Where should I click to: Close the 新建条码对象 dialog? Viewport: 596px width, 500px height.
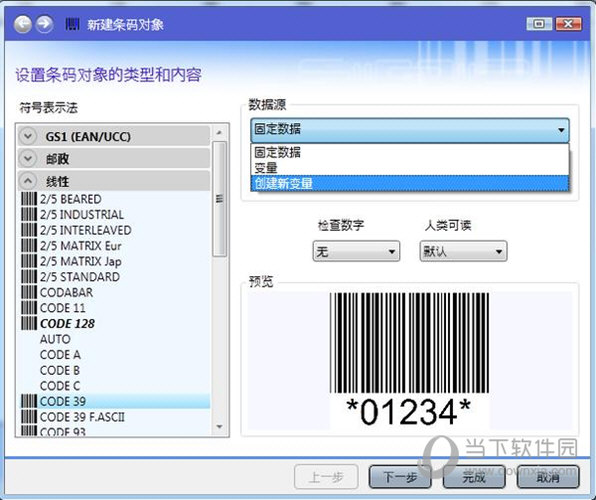point(568,24)
